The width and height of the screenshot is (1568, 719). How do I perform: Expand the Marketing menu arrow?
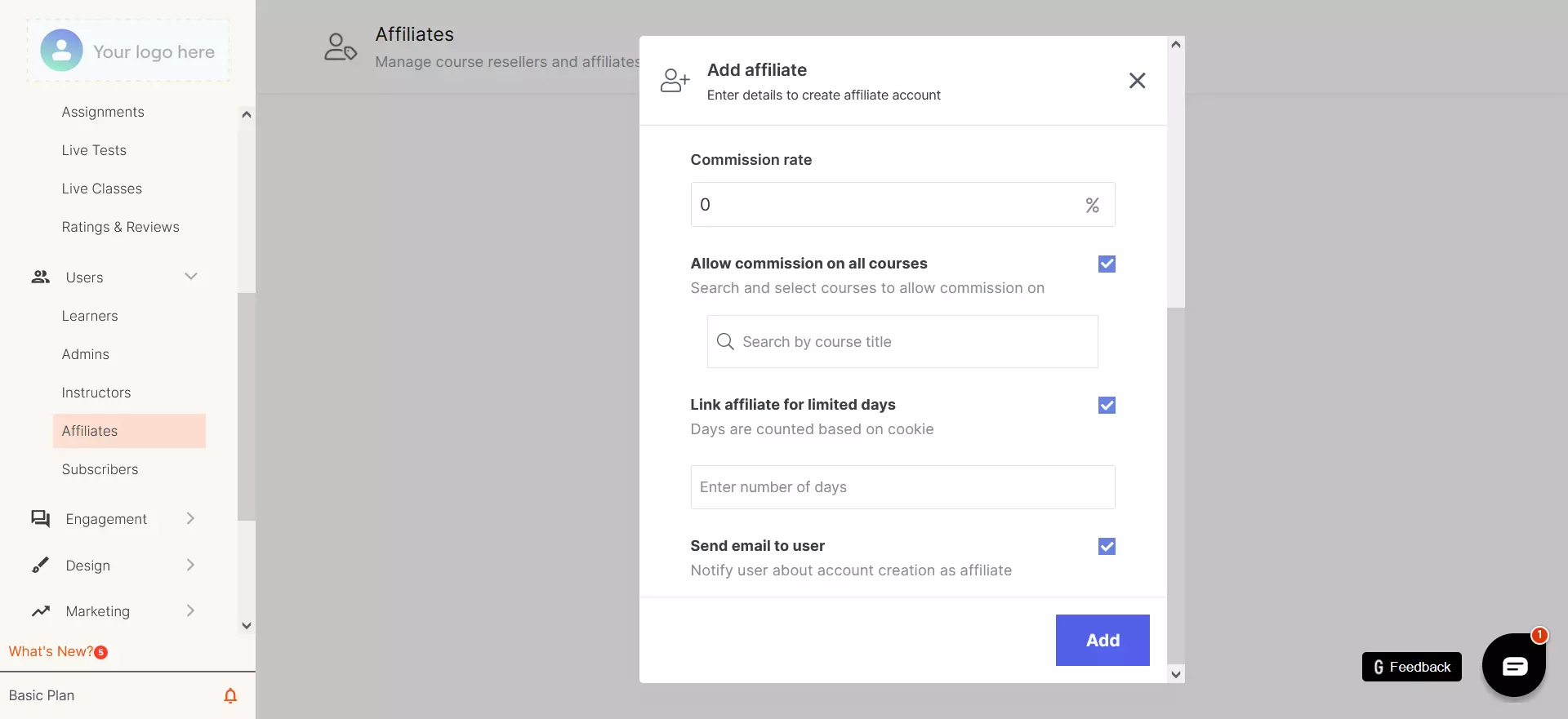click(190, 611)
